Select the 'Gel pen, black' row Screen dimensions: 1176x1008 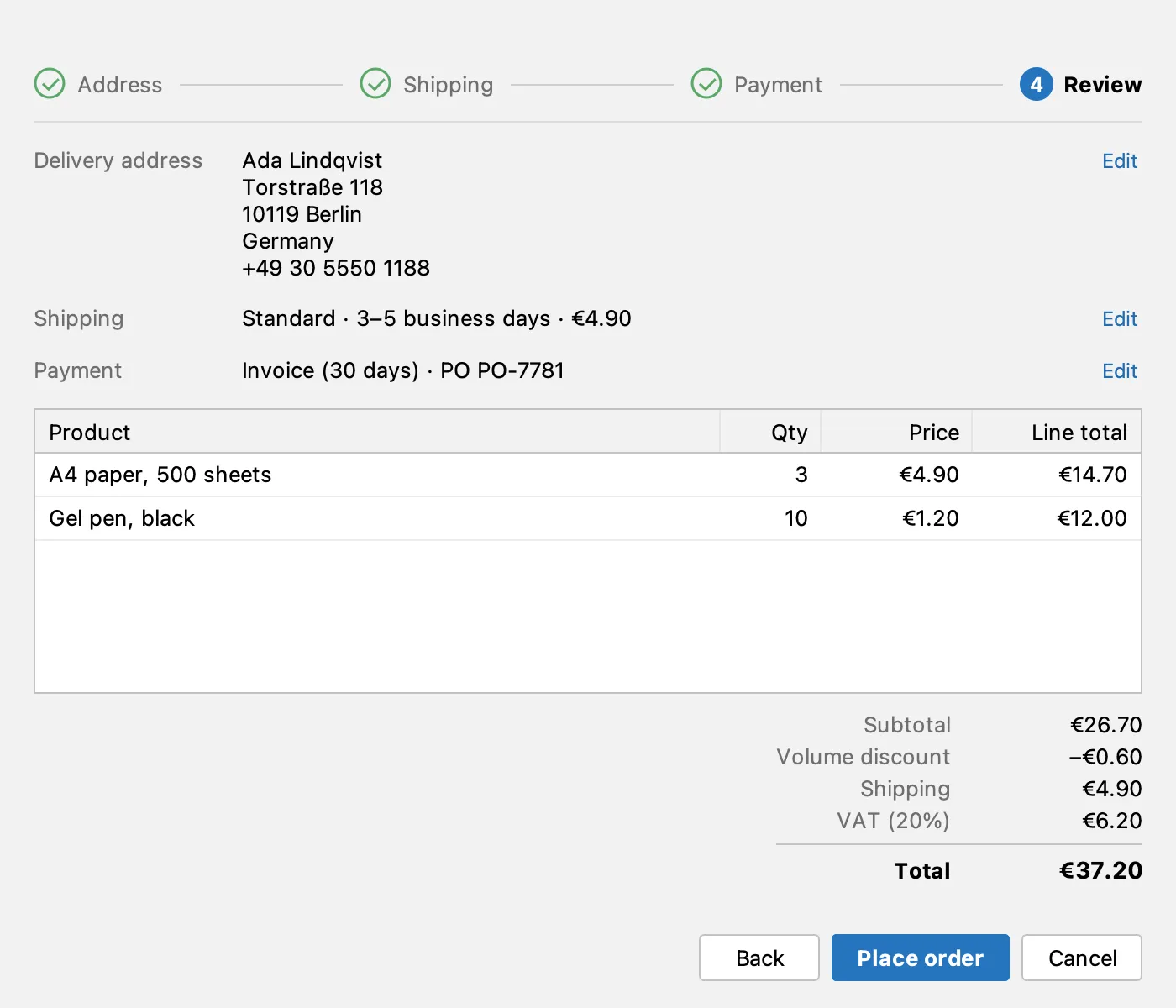pyautogui.click(x=588, y=518)
